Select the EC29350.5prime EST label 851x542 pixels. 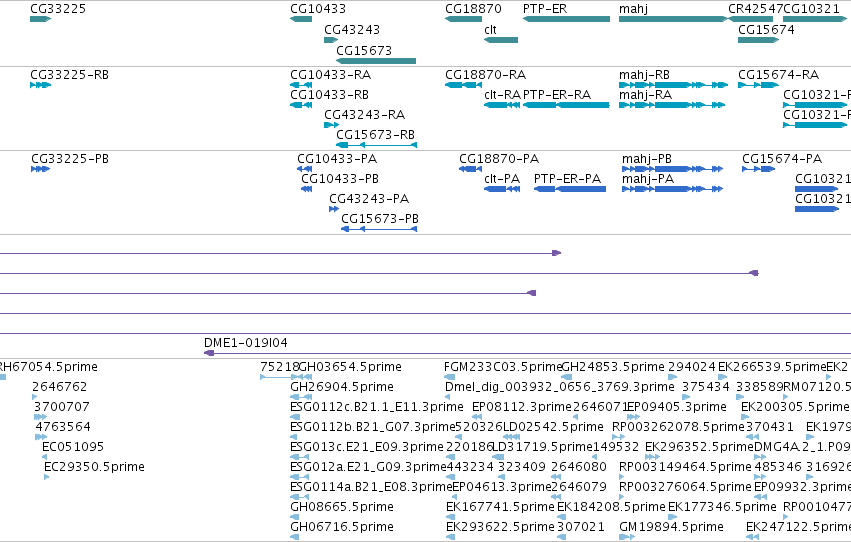pyautogui.click(x=94, y=467)
